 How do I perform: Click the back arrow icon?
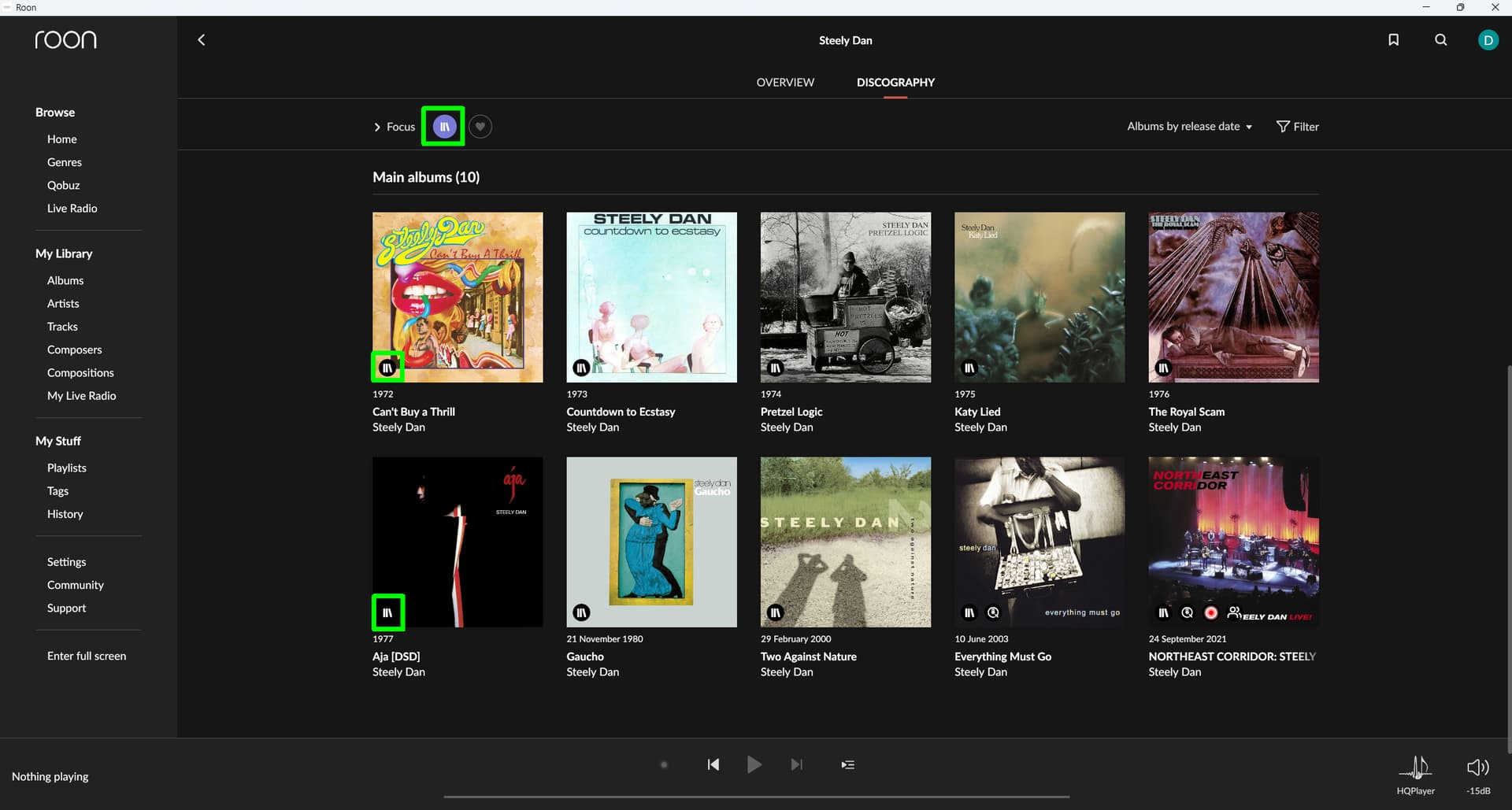(x=202, y=40)
